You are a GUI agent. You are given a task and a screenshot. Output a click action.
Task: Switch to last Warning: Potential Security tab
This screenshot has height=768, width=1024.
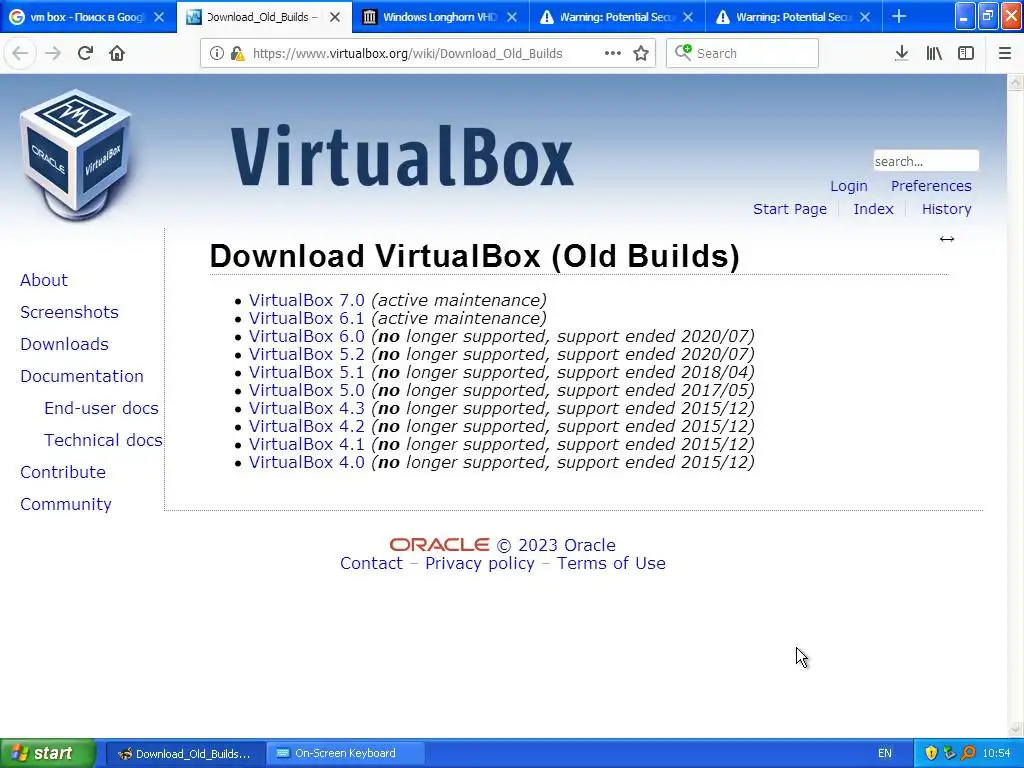(793, 17)
